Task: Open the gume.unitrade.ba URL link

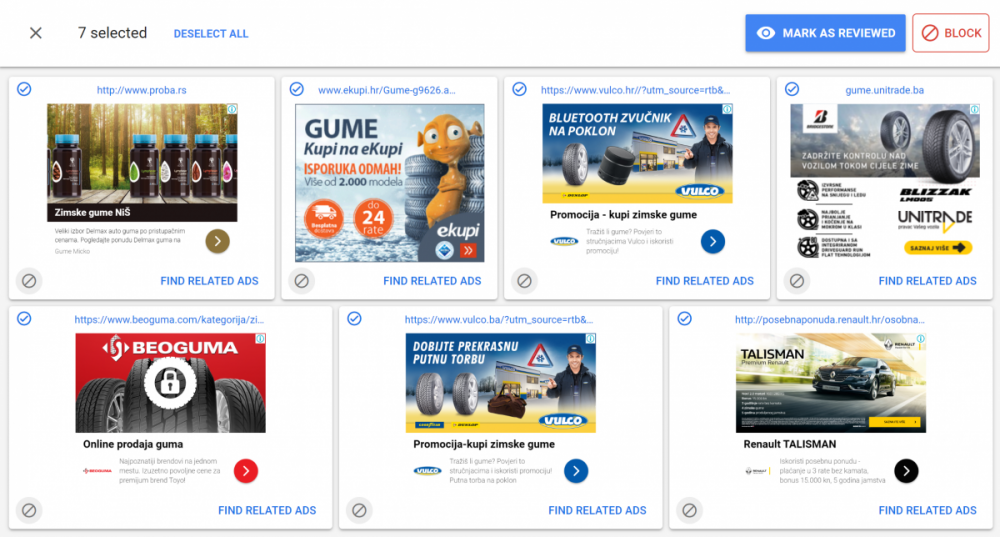Action: (885, 90)
